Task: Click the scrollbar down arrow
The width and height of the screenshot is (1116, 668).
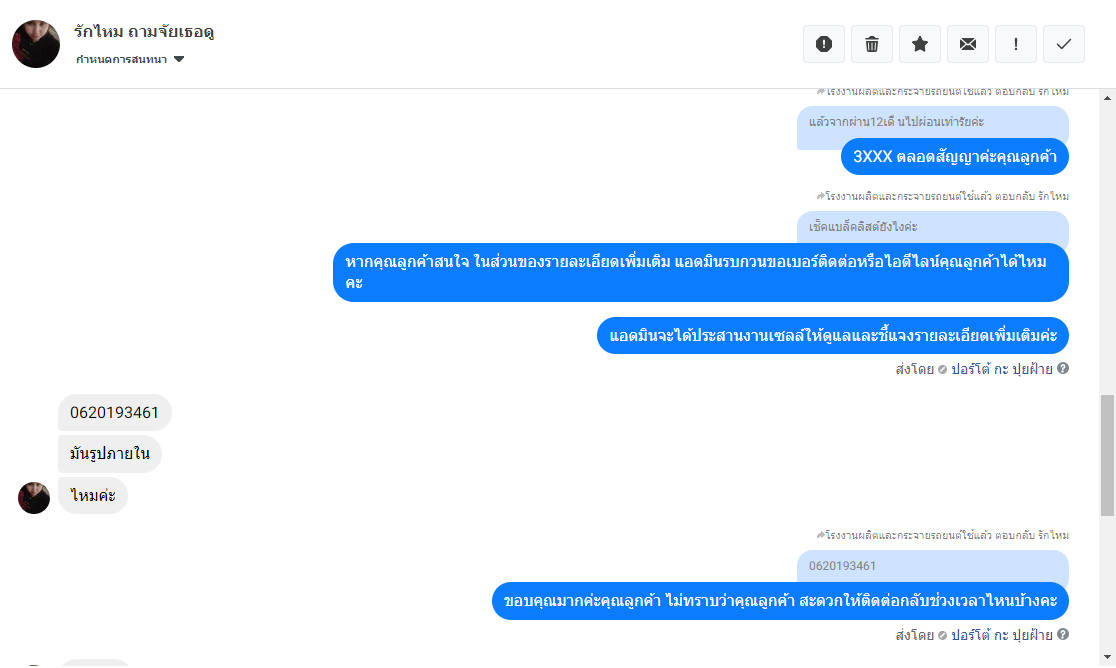Action: coord(1107,657)
